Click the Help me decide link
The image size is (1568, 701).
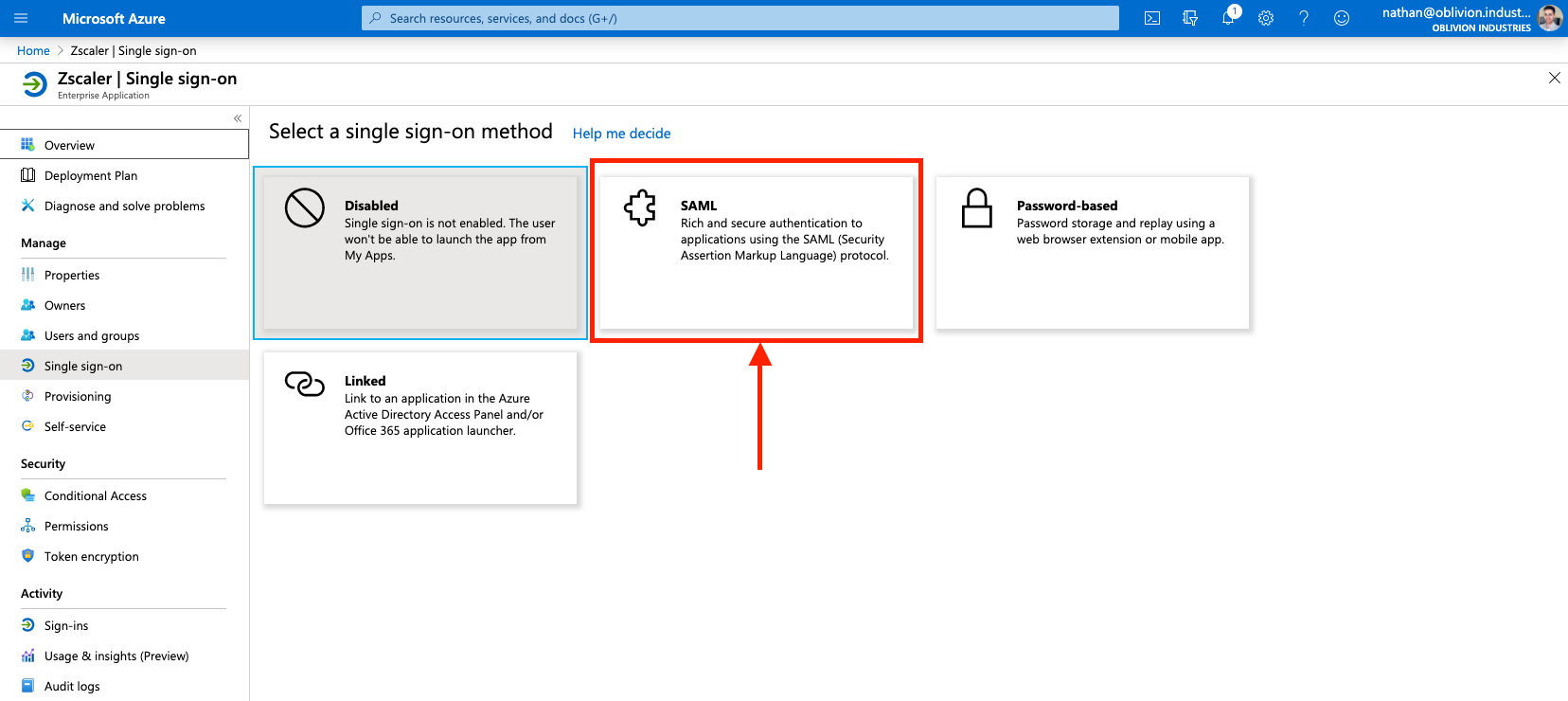(x=621, y=134)
